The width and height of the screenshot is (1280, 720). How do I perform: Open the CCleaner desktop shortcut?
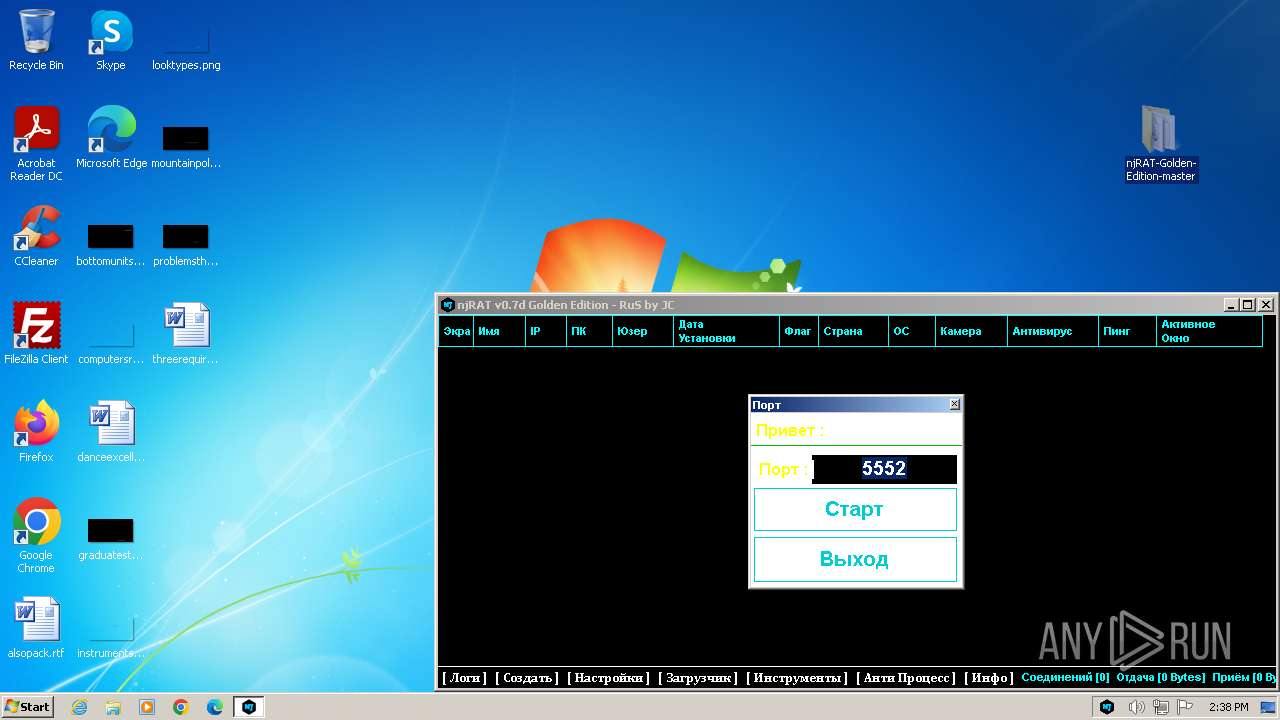(x=36, y=235)
